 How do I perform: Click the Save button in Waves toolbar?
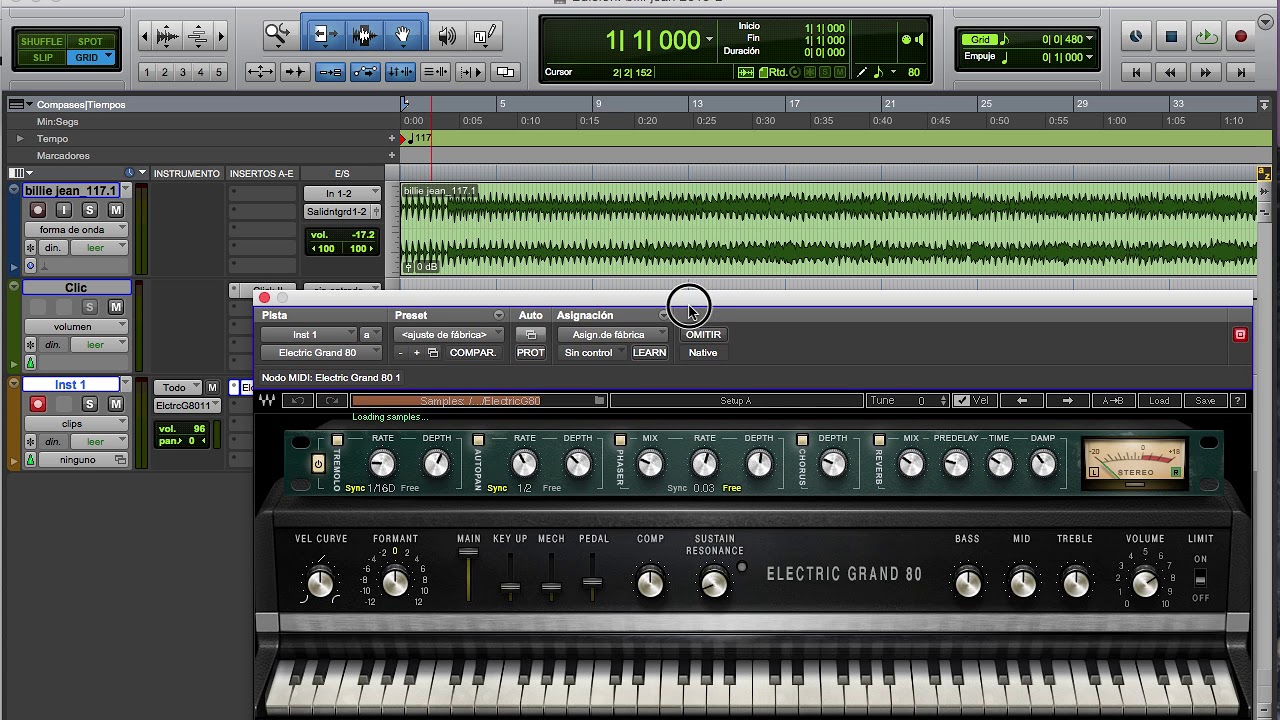click(x=1205, y=401)
